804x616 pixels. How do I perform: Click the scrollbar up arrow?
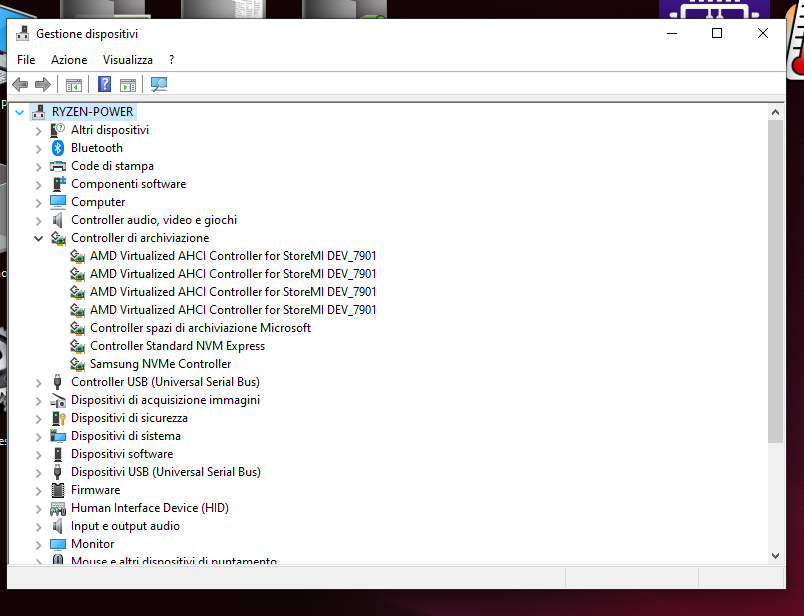[775, 112]
